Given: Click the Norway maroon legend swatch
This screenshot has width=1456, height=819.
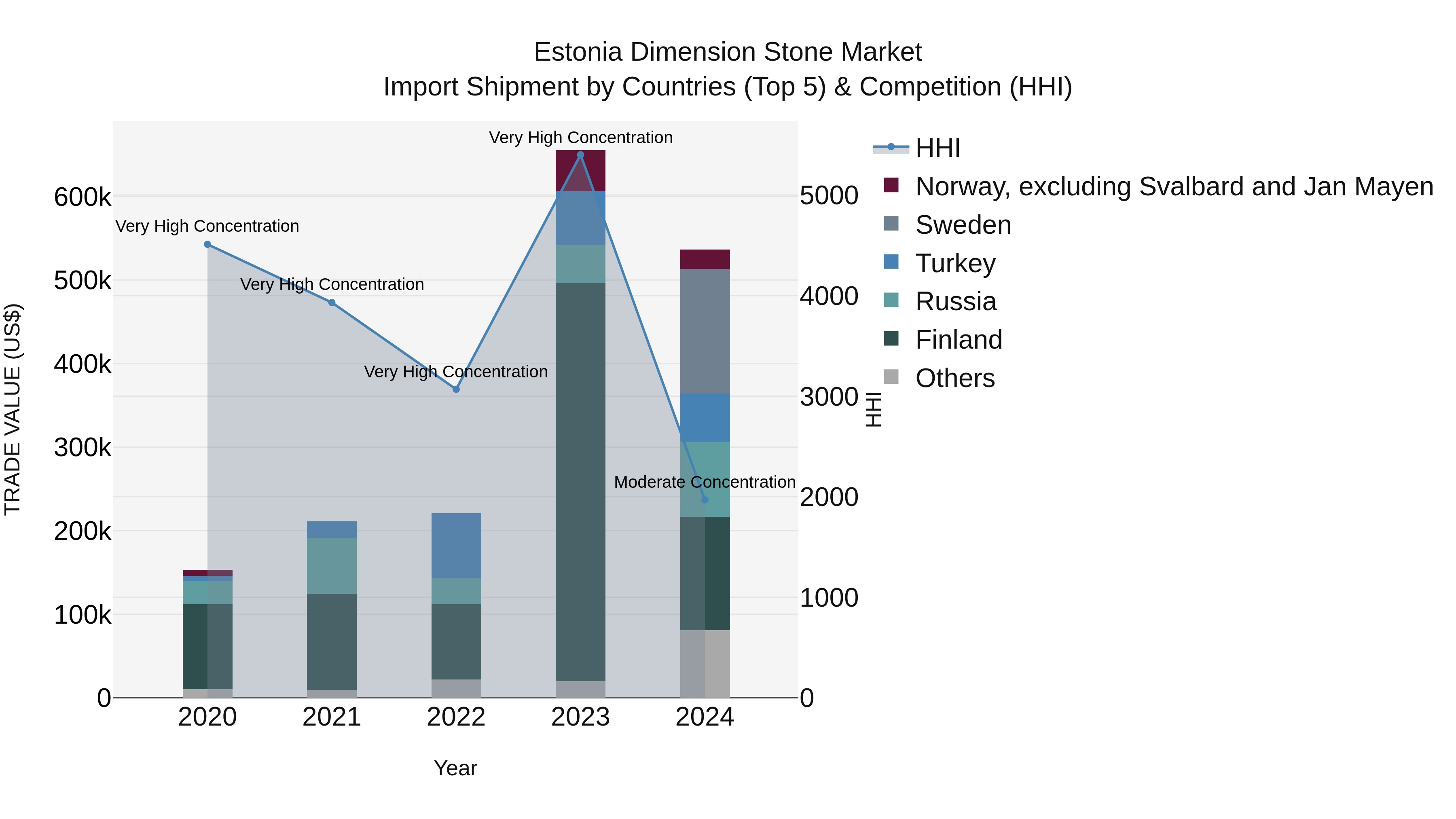Looking at the screenshot, I should click(x=891, y=185).
